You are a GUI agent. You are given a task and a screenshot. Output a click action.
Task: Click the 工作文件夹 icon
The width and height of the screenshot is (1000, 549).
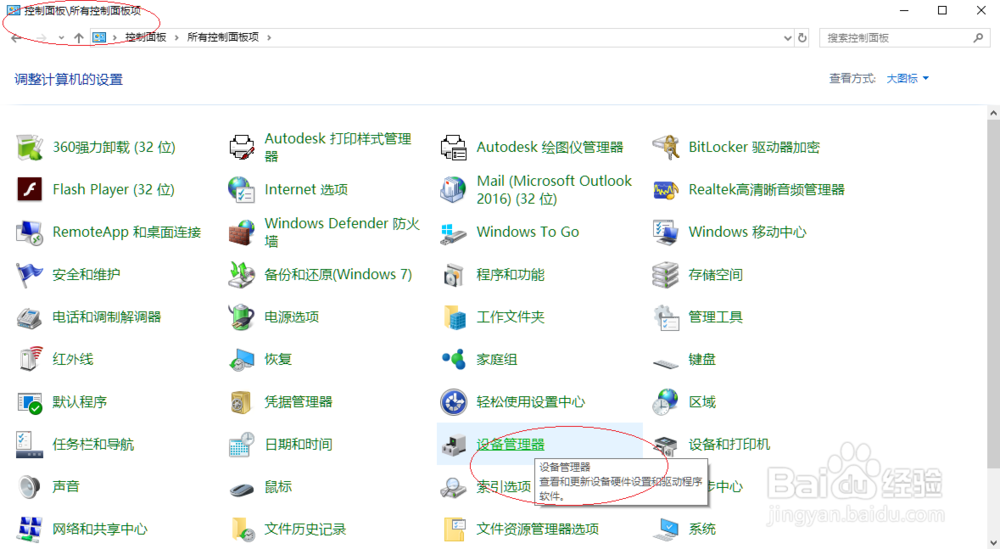tap(454, 317)
